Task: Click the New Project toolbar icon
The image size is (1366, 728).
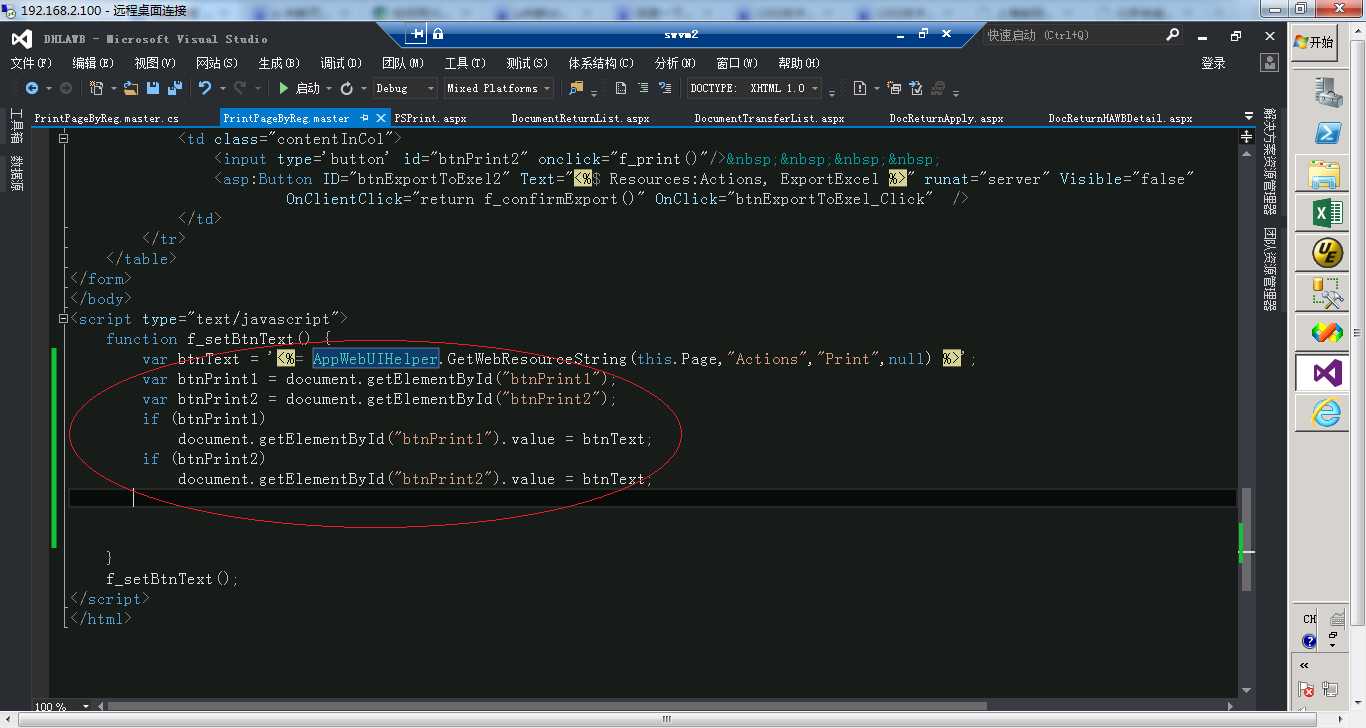Action: (96, 88)
